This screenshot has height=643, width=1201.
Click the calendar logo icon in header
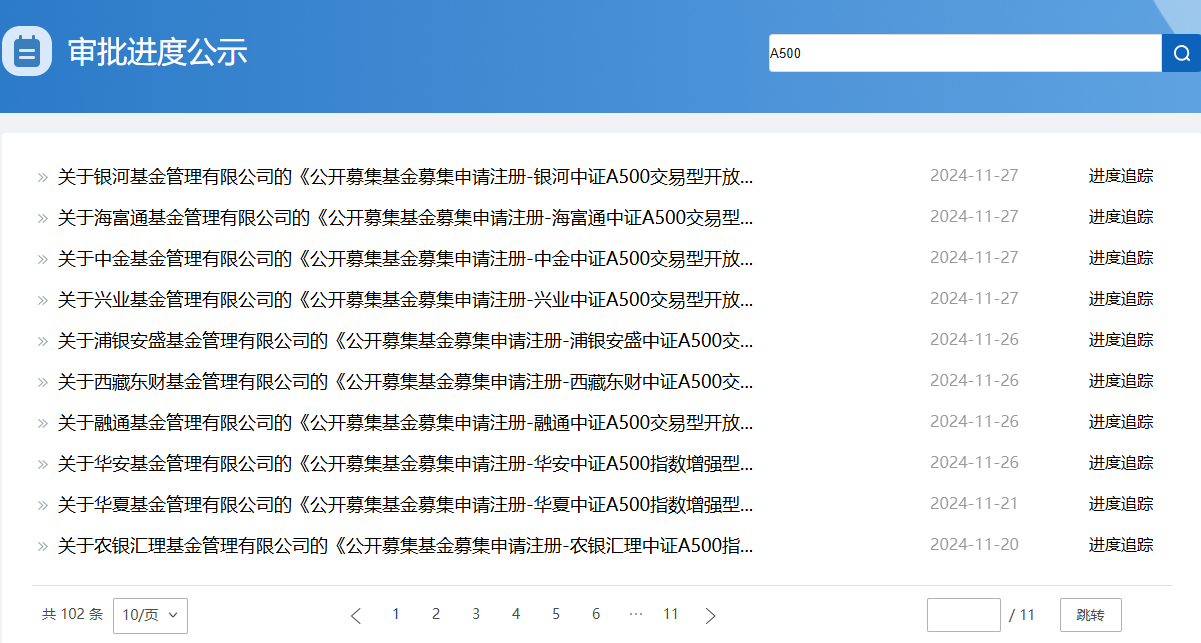pyautogui.click(x=27, y=52)
